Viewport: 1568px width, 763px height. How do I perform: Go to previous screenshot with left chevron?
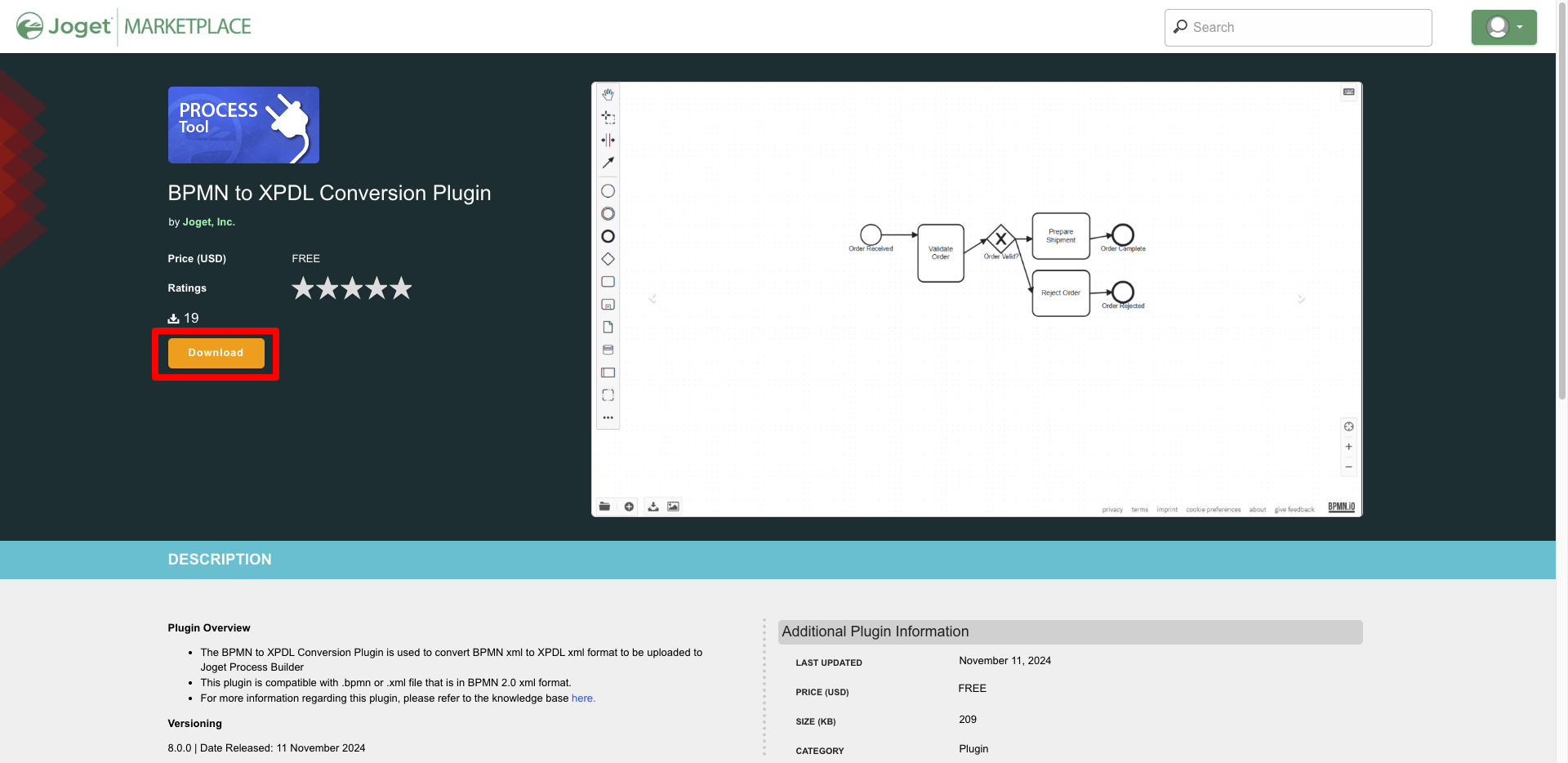[653, 299]
